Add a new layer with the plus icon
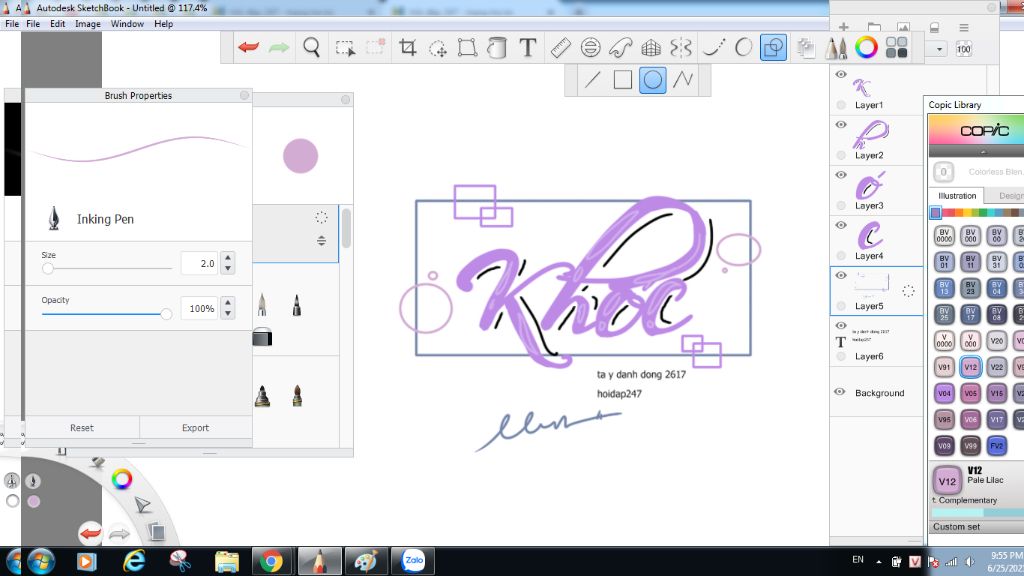 click(844, 27)
